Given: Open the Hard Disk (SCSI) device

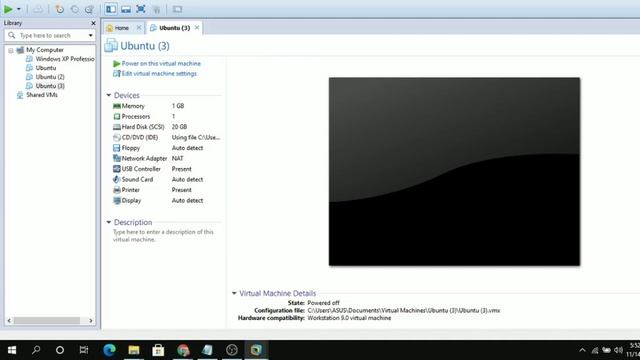Looking at the screenshot, I should (x=143, y=127).
